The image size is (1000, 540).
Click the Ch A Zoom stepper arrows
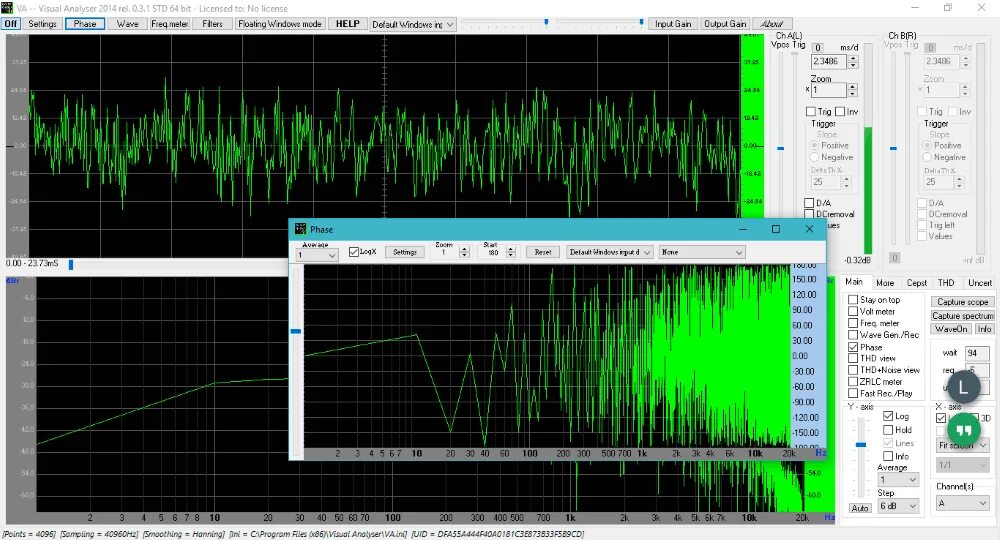852,90
